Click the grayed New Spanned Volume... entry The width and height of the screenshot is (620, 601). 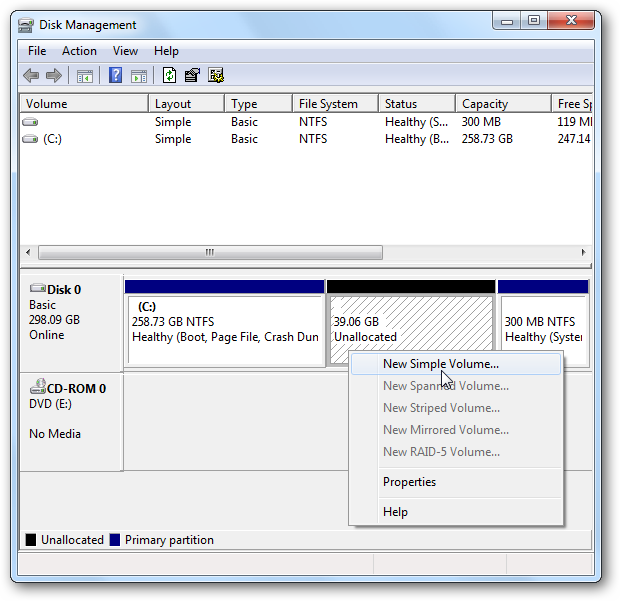[x=456, y=386]
